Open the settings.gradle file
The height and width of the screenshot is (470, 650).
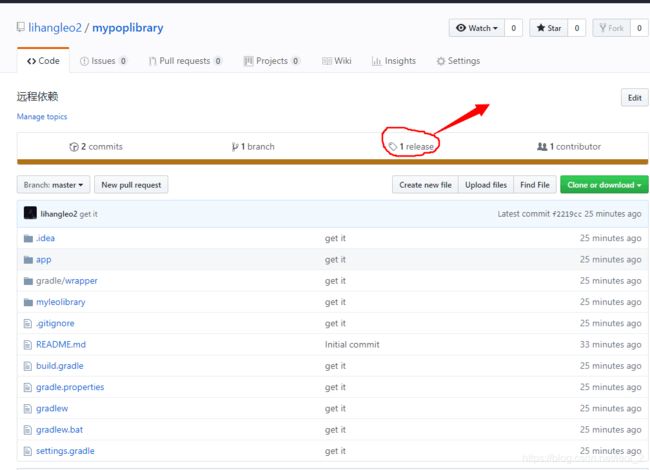[x=65, y=451]
